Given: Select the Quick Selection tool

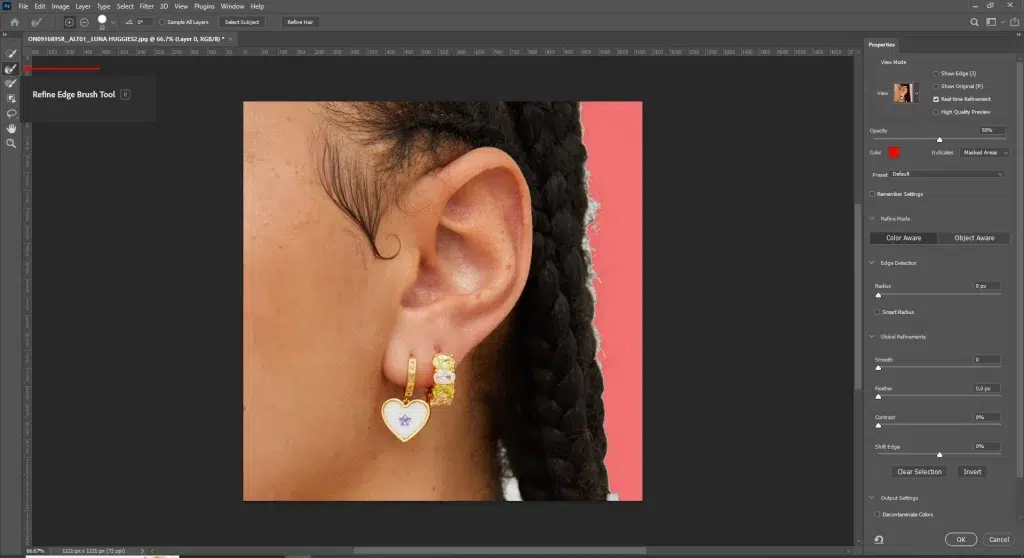Looking at the screenshot, I should 11,54.
